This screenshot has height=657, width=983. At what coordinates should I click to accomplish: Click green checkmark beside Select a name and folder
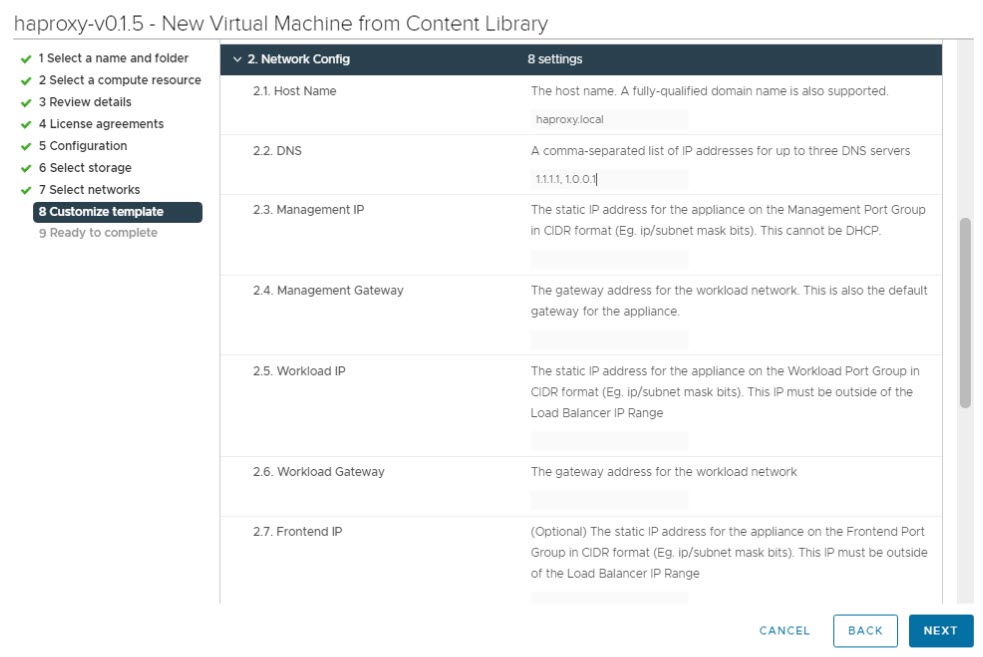(26, 59)
